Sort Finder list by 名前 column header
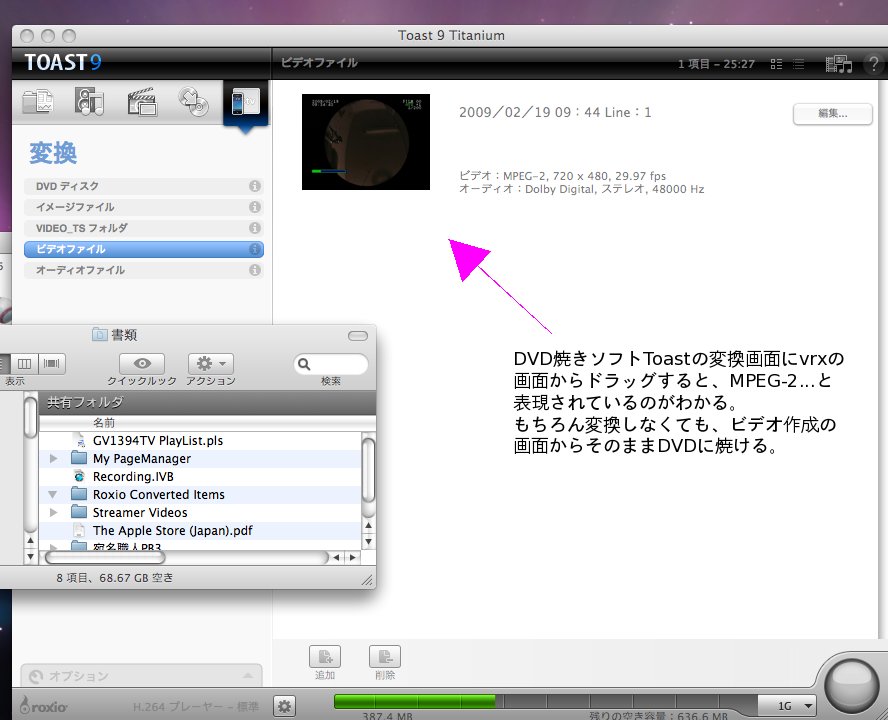888x720 pixels. click(207, 423)
